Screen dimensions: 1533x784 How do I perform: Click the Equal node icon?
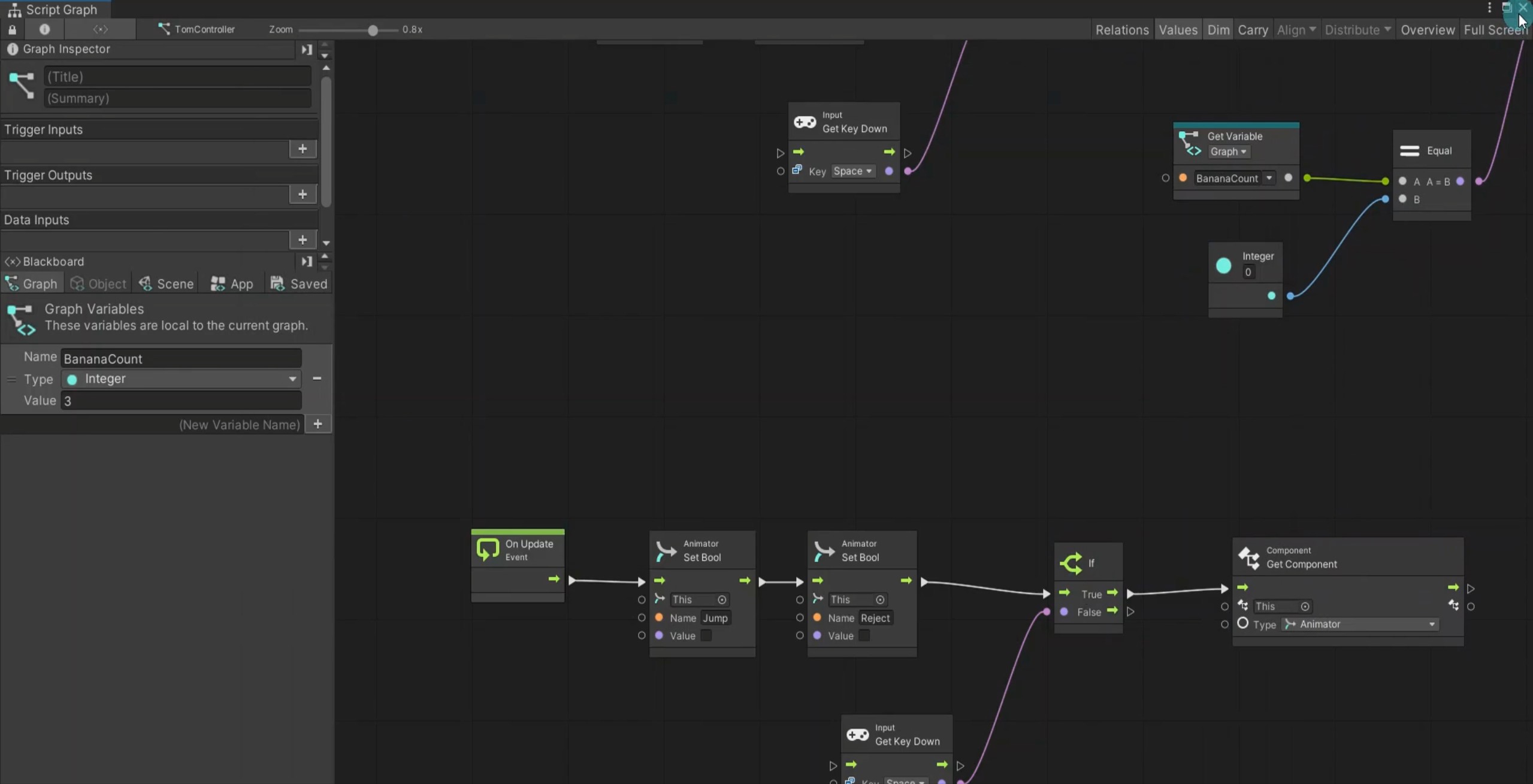(1409, 151)
